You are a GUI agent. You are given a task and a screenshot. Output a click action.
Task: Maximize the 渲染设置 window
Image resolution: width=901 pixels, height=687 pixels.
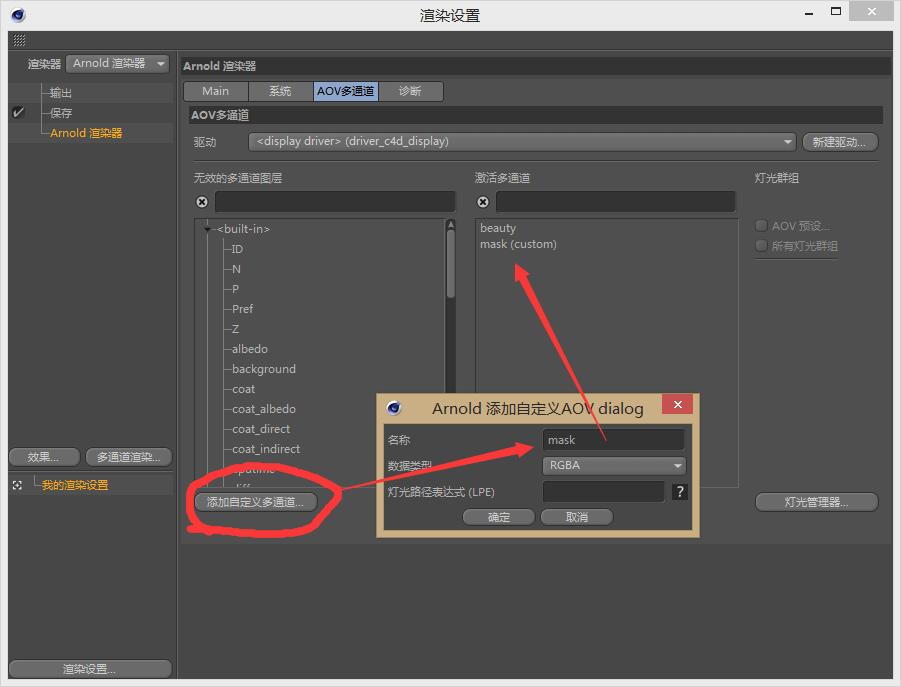836,11
